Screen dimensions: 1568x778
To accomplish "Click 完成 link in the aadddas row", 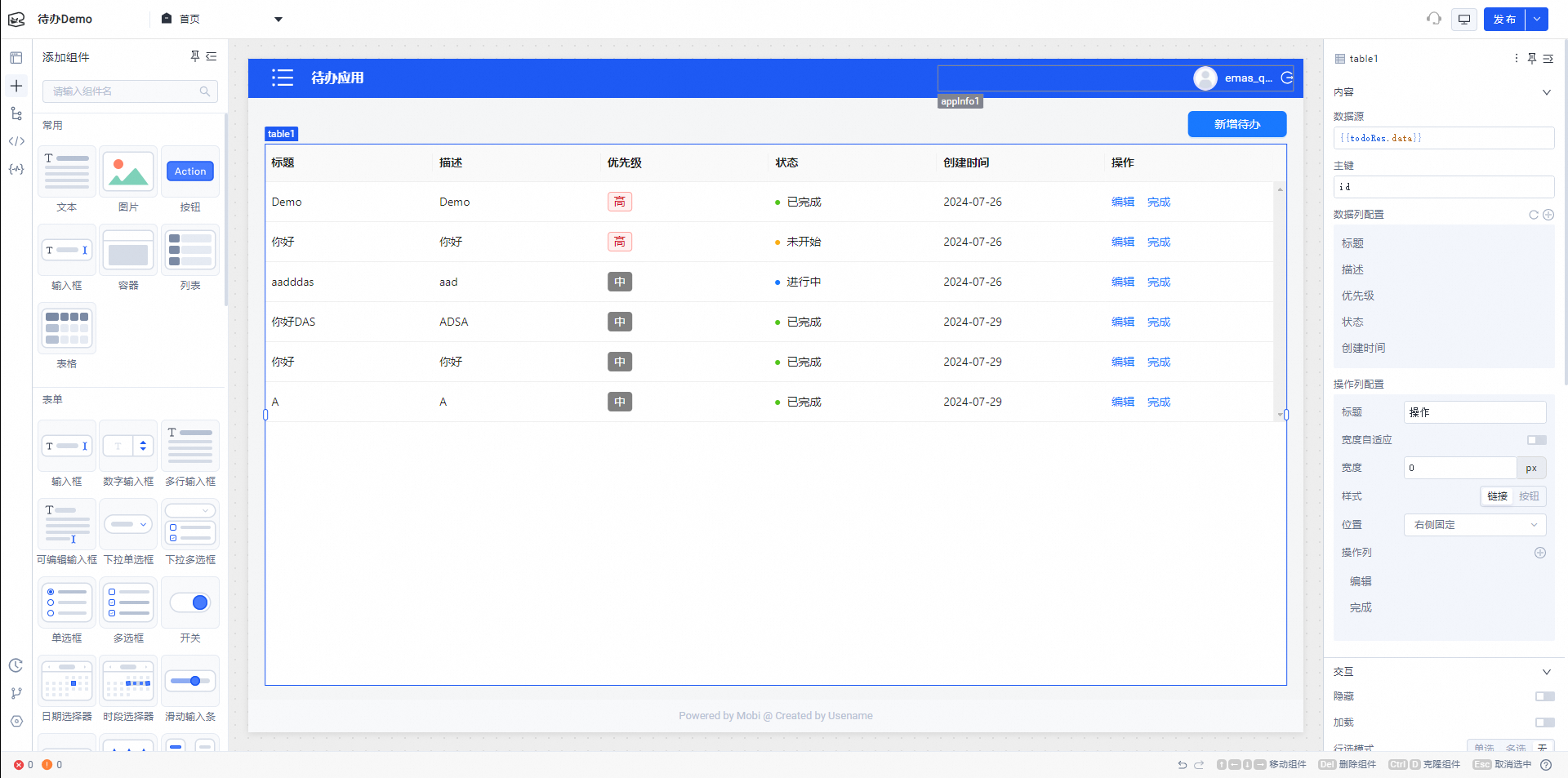I will point(1159,282).
